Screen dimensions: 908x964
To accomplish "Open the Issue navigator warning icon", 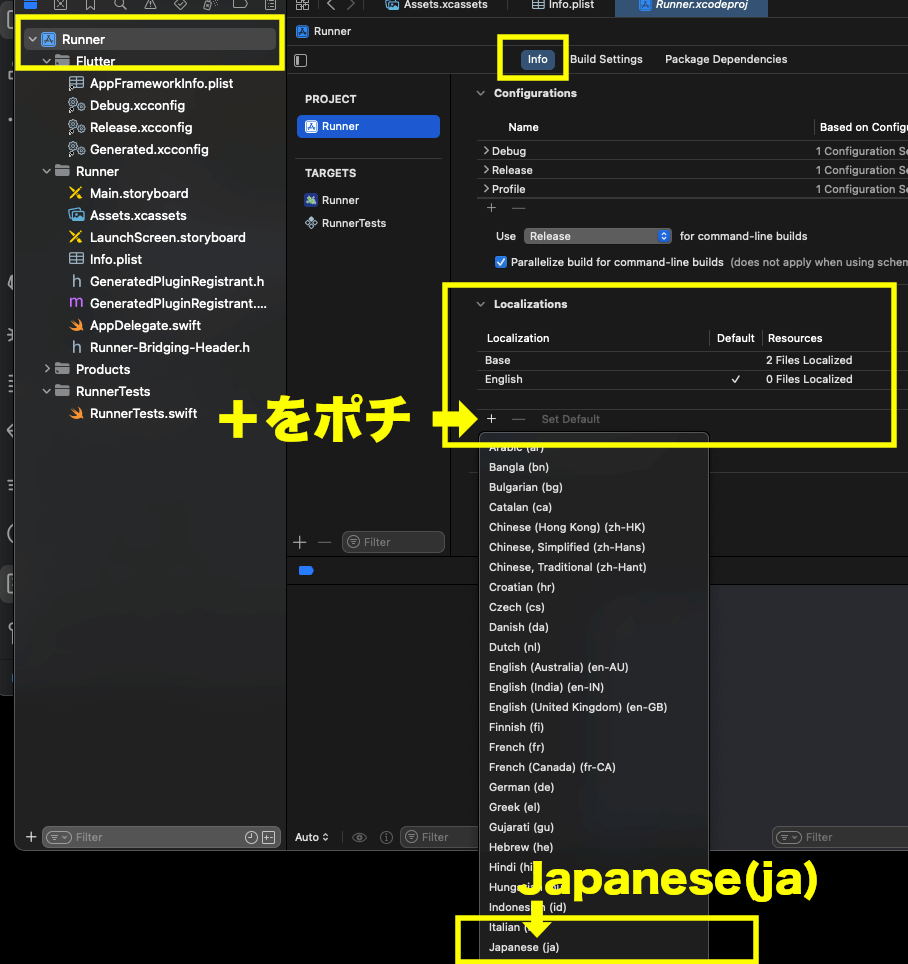I will point(150,5).
